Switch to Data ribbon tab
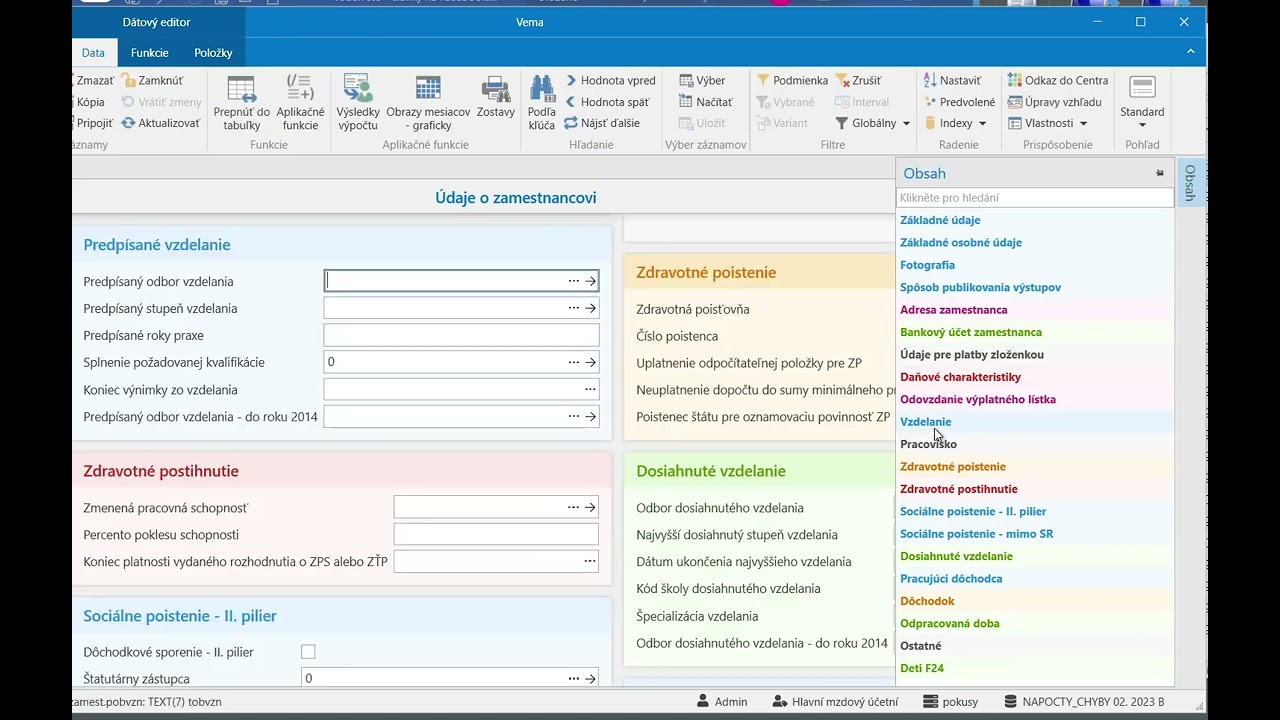This screenshot has width=1280, height=720. (x=93, y=53)
